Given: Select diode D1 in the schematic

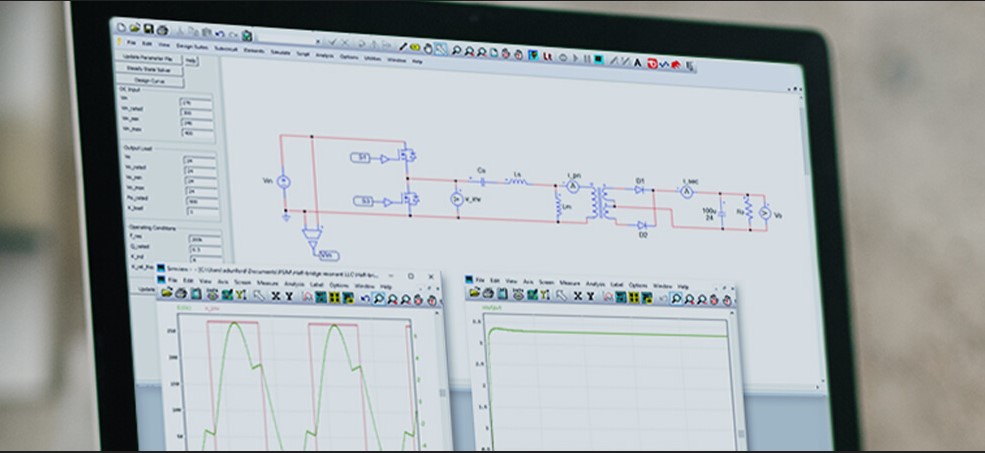Looking at the screenshot, I should tap(639, 189).
